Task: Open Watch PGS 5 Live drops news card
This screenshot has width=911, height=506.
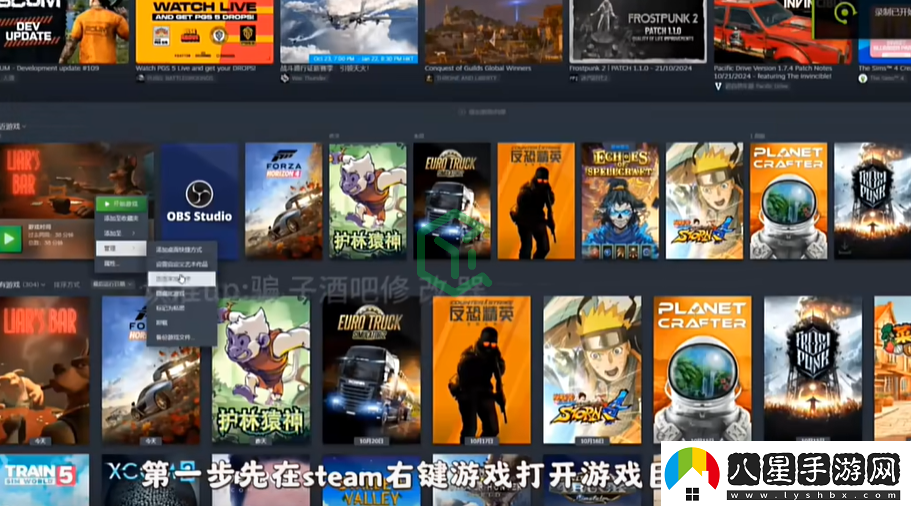Action: coord(205,31)
